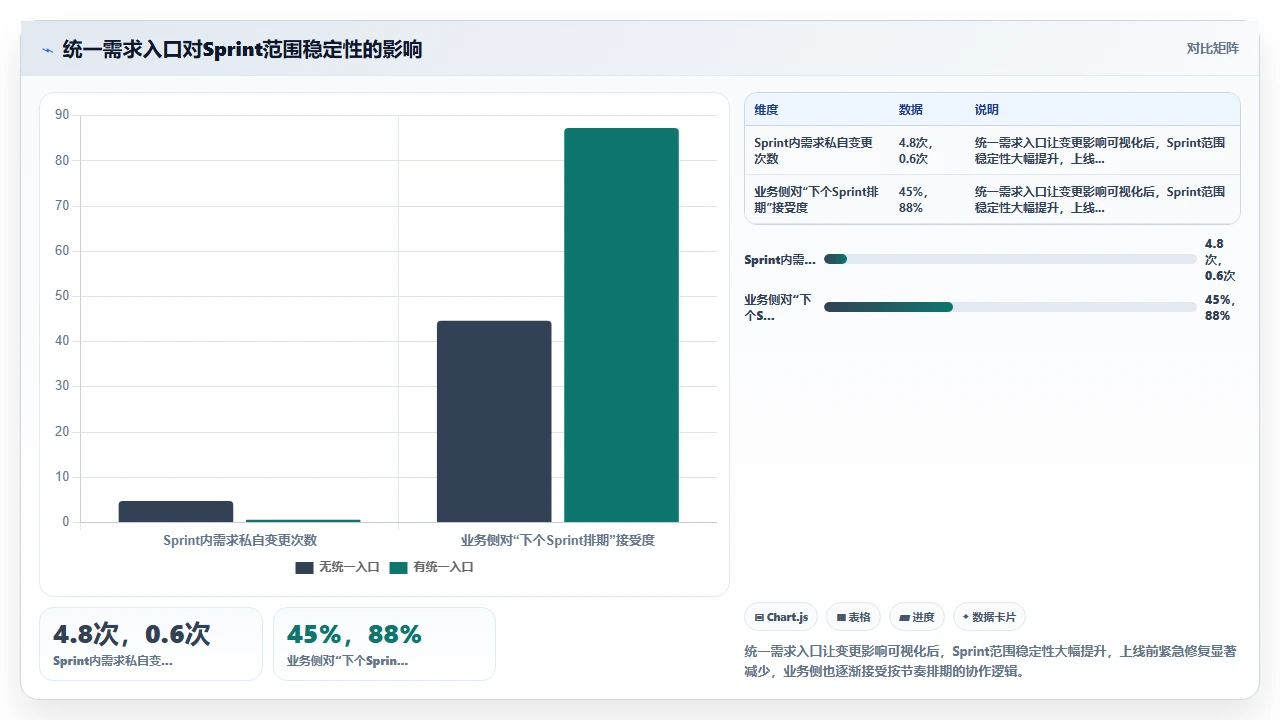Click the 说明 text in the 业务侧 row
This screenshot has width=1280, height=720.
(1100, 200)
